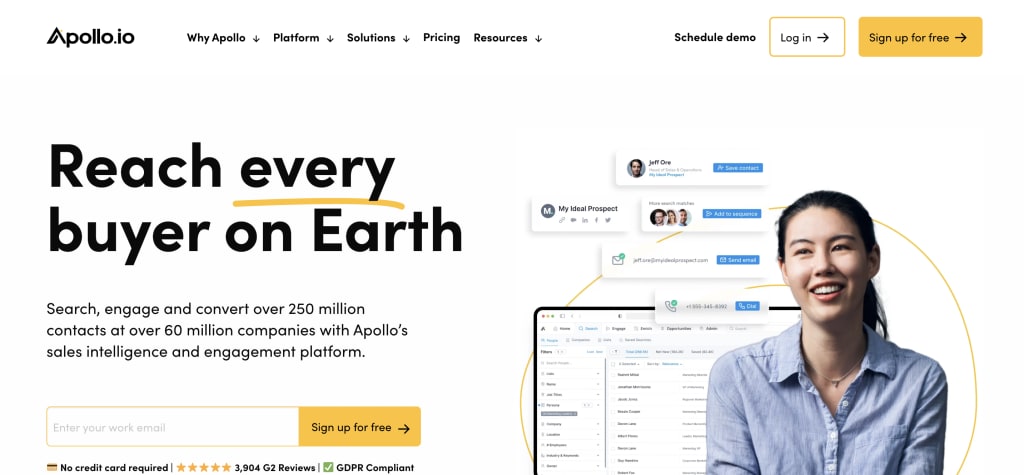Click Sign up for free in header
1024x475 pixels.
(920, 37)
